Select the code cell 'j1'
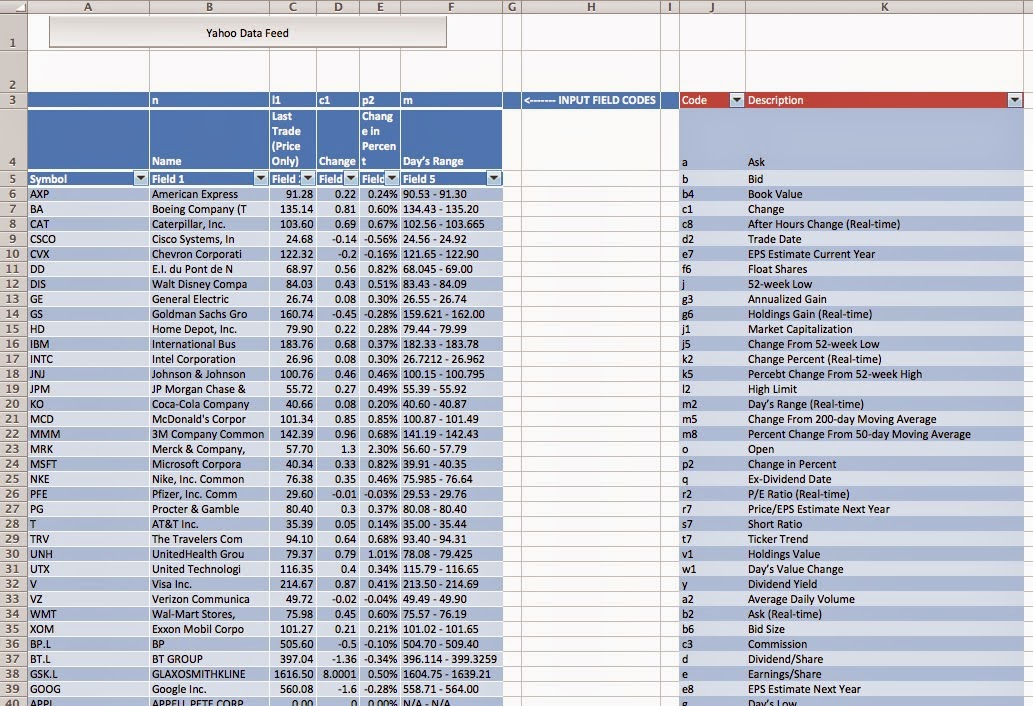 [x=712, y=329]
